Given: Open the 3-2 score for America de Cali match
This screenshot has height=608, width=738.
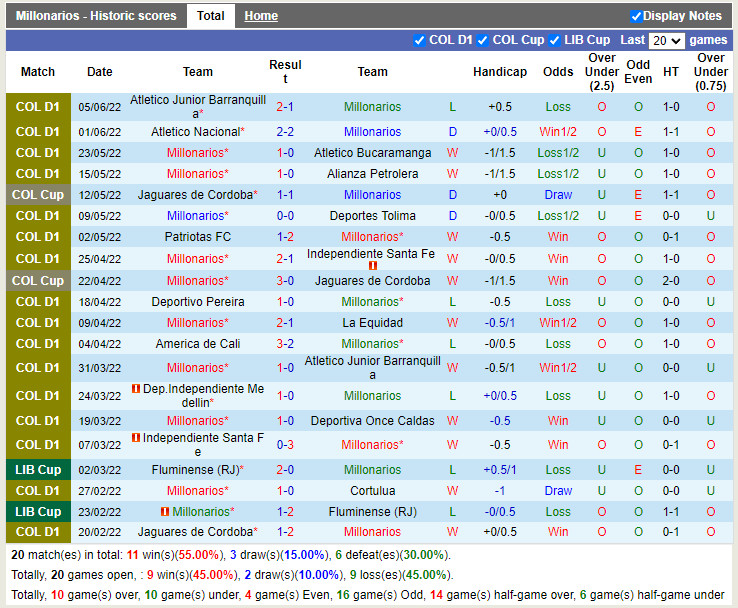Looking at the screenshot, I should point(285,344).
